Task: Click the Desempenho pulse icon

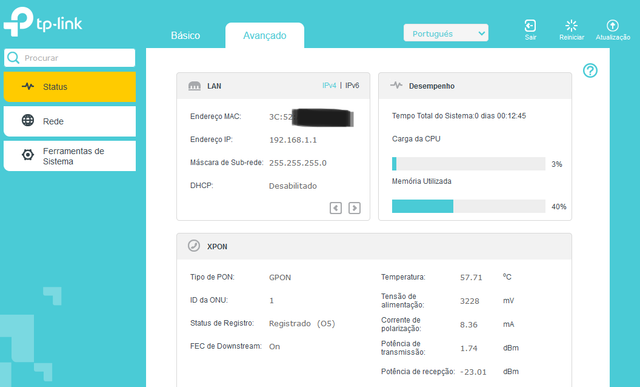Action: coord(396,85)
